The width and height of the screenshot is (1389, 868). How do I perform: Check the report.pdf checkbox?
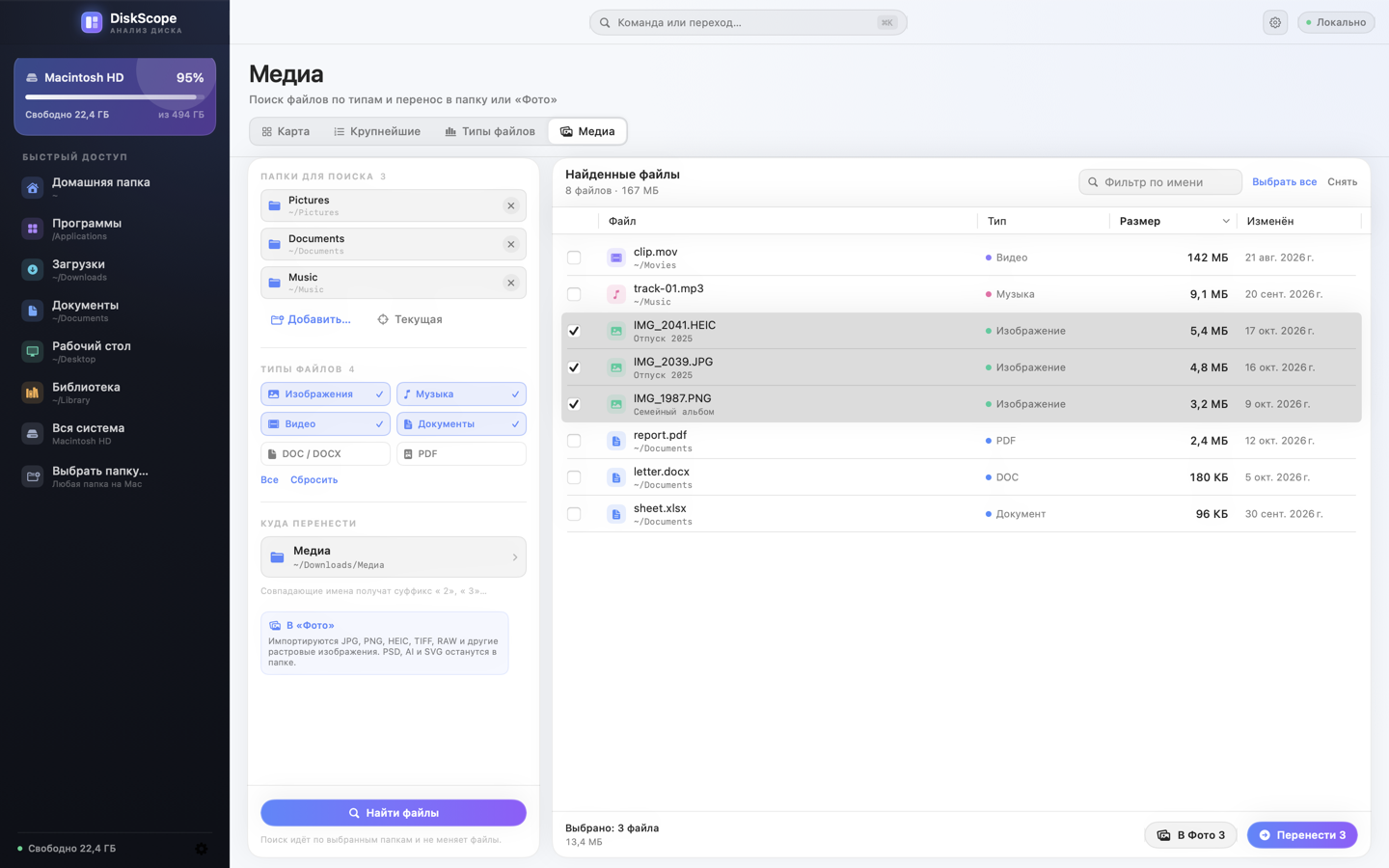pyautogui.click(x=574, y=441)
